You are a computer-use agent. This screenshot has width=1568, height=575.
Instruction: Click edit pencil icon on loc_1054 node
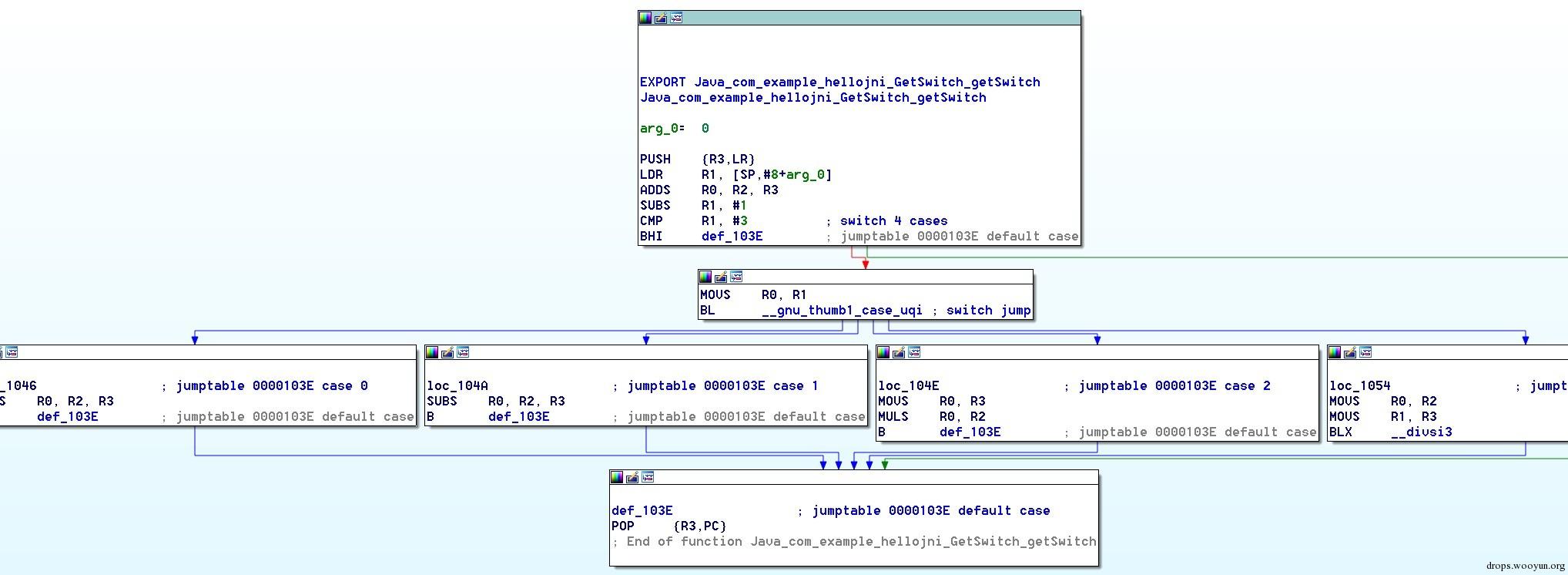click(1350, 352)
